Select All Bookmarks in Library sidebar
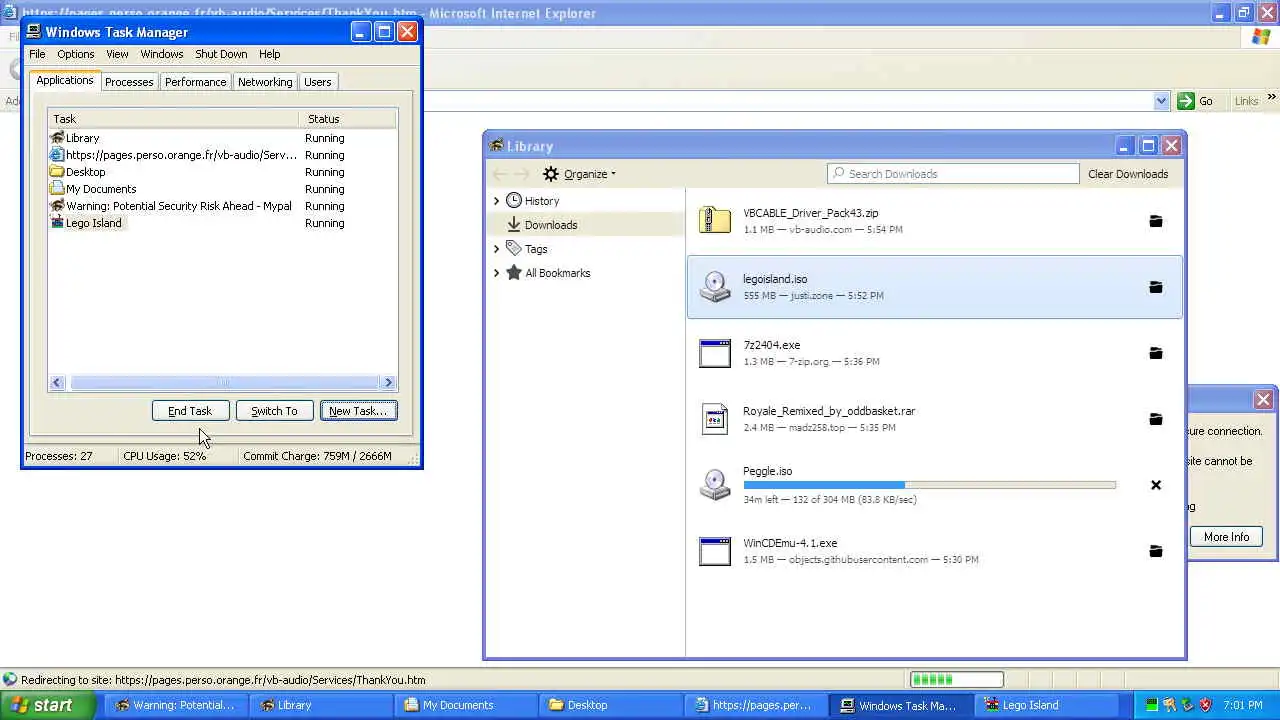1280x720 pixels. [x=585, y=273]
